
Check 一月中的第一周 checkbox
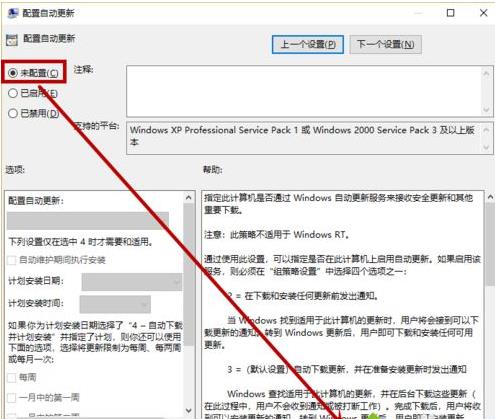[12, 397]
